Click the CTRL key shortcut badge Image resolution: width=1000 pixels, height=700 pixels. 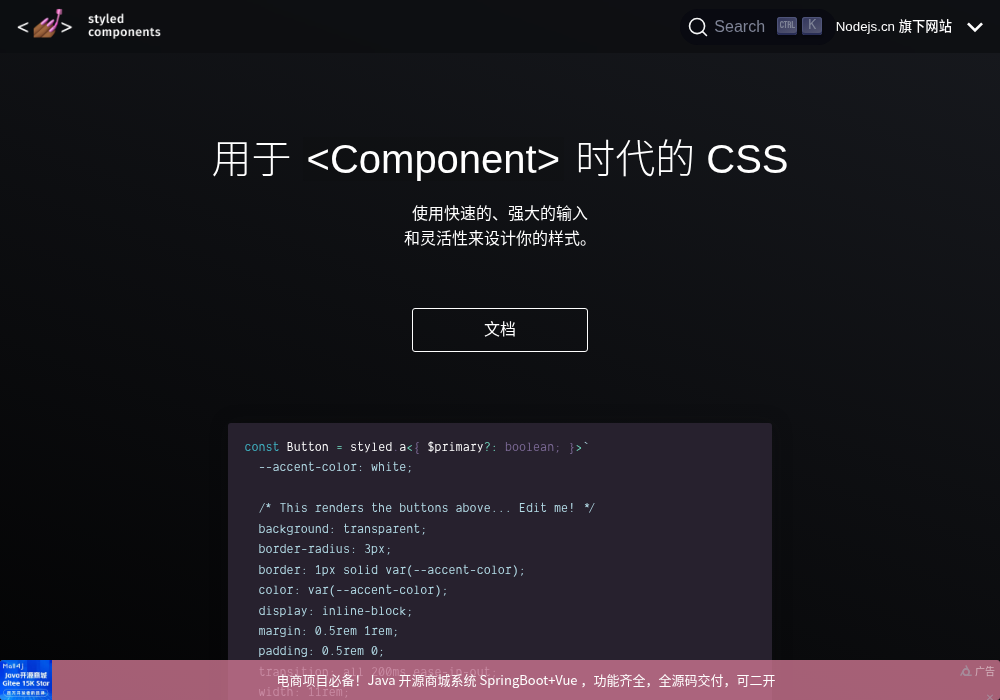787,26
